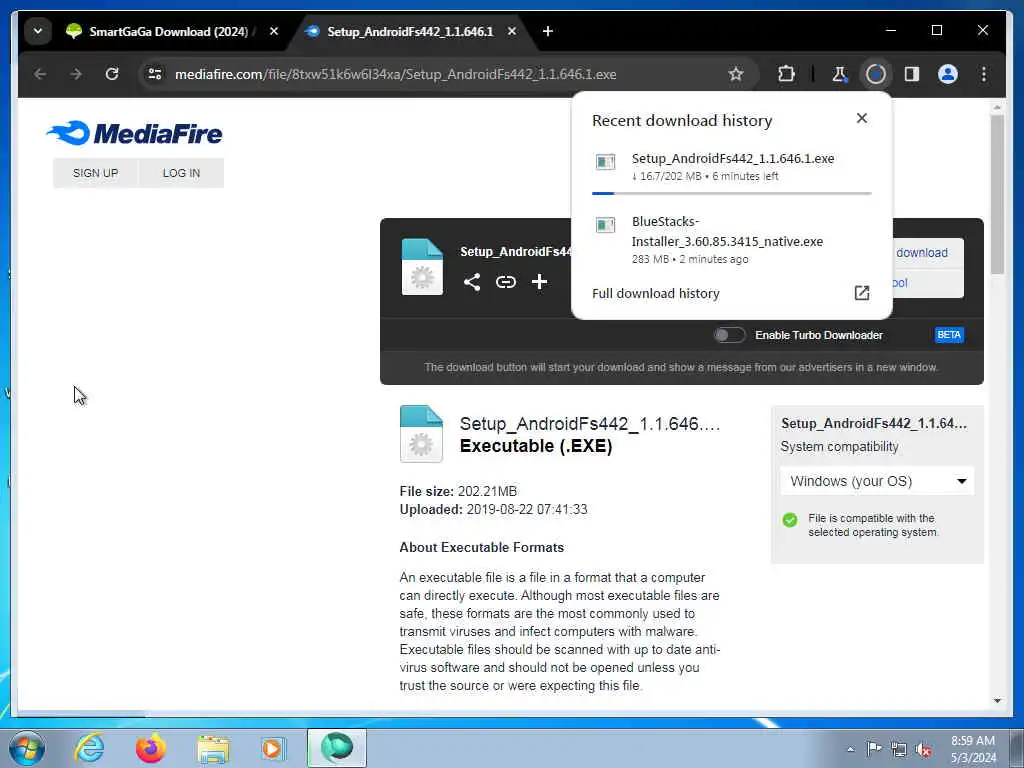The height and width of the screenshot is (768, 1024).
Task: Open the Chrome profile avatar
Action: tap(948, 74)
